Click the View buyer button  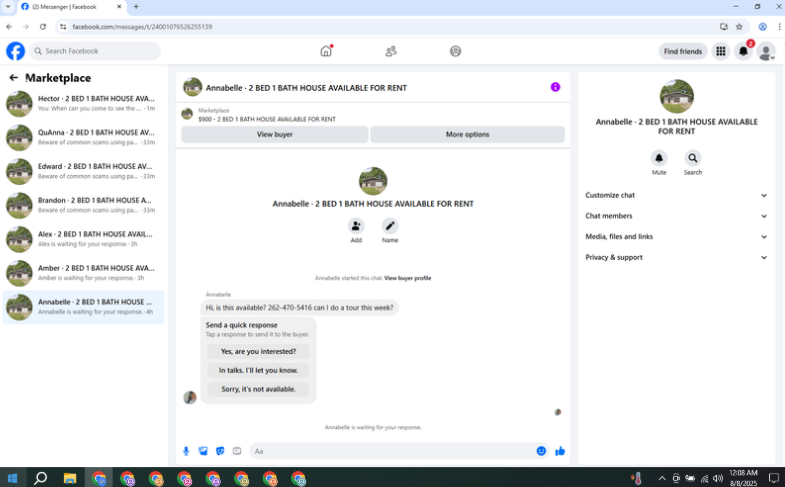(x=275, y=134)
